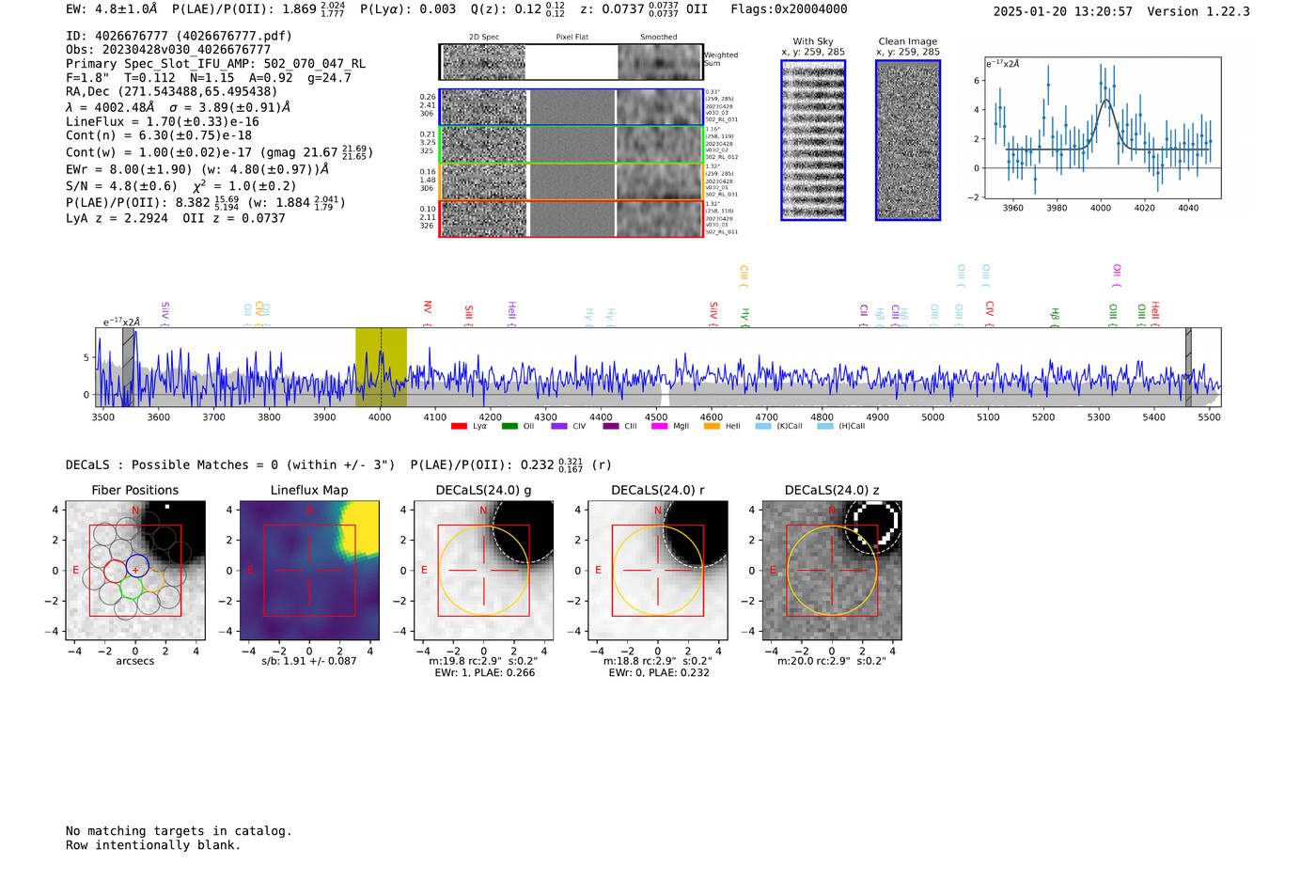This screenshot has height=896, width=1316.
Task: Open the Fiber Positions panel
Action: pyautogui.click(x=135, y=571)
